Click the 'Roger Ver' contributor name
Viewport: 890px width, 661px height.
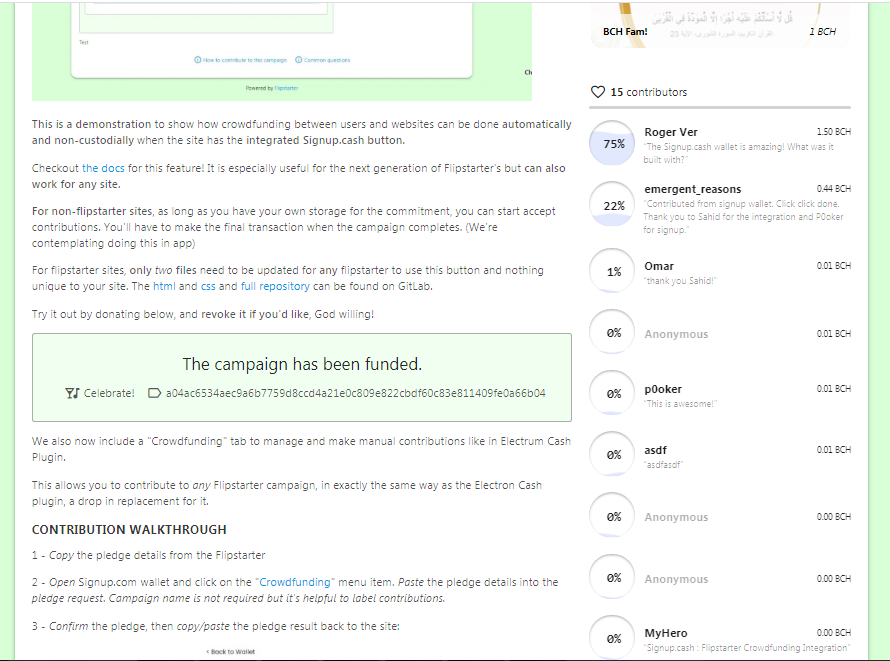tap(670, 132)
